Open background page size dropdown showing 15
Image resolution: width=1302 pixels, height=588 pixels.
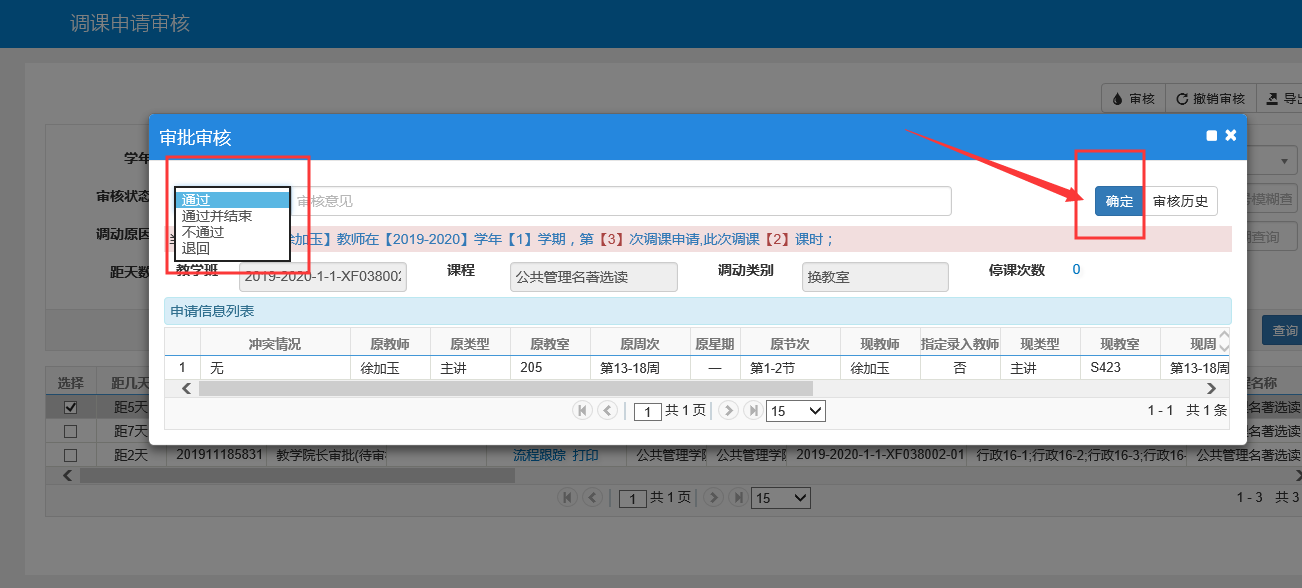pos(781,497)
